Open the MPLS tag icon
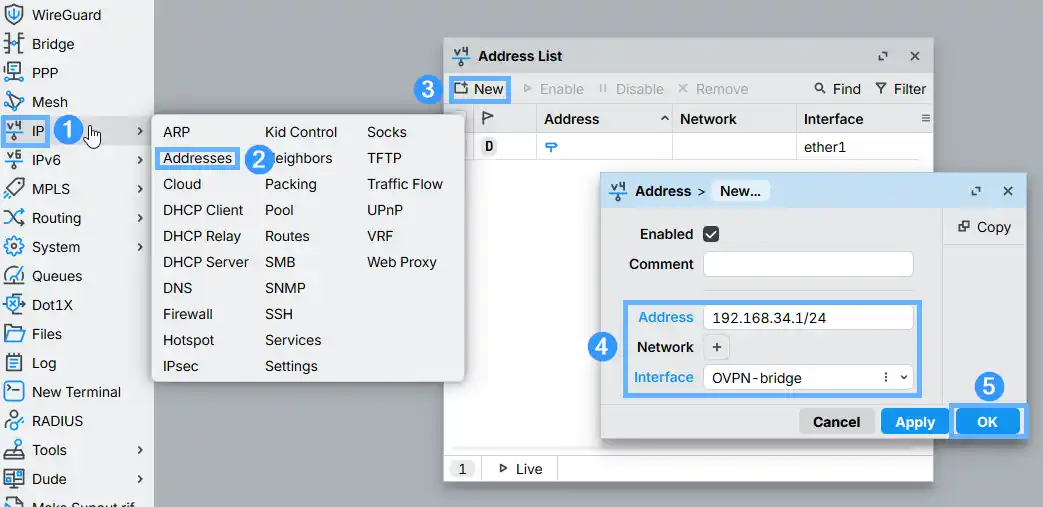This screenshot has width=1043, height=507. 14,189
